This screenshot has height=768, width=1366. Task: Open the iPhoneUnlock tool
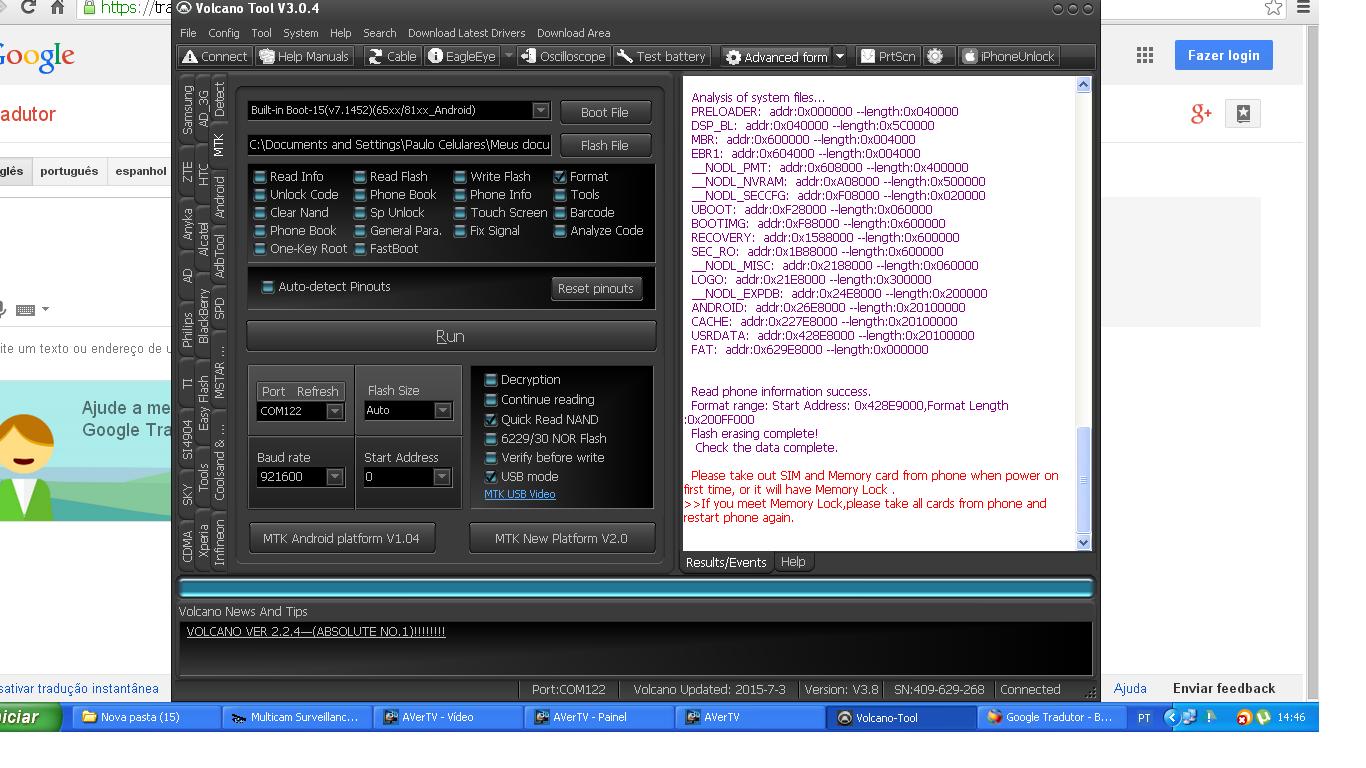coord(1008,56)
